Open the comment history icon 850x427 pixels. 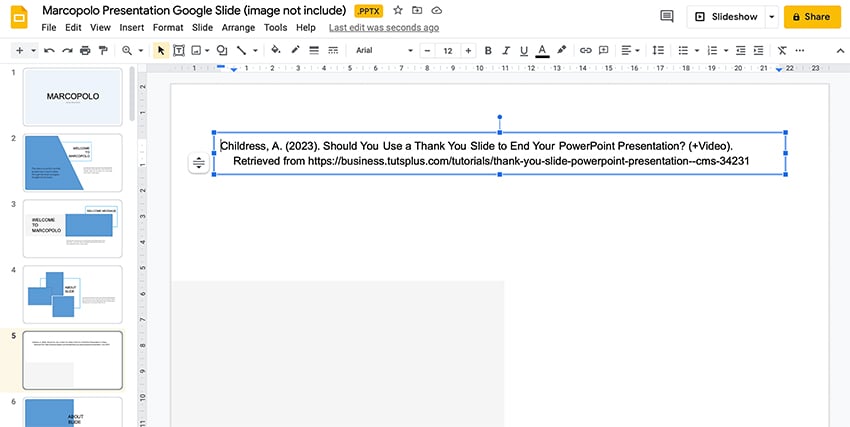[x=667, y=16]
